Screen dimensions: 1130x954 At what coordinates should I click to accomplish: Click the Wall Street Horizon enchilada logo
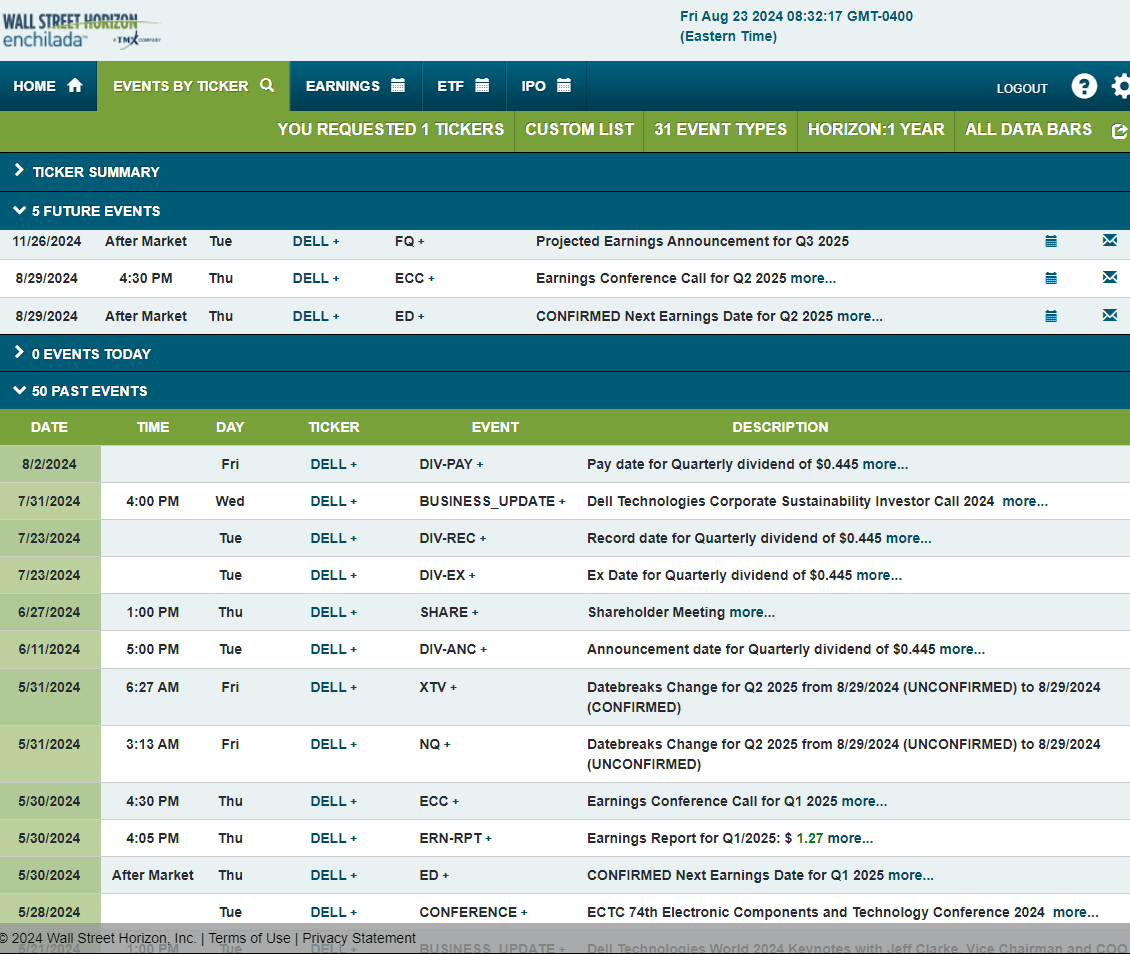click(81, 30)
